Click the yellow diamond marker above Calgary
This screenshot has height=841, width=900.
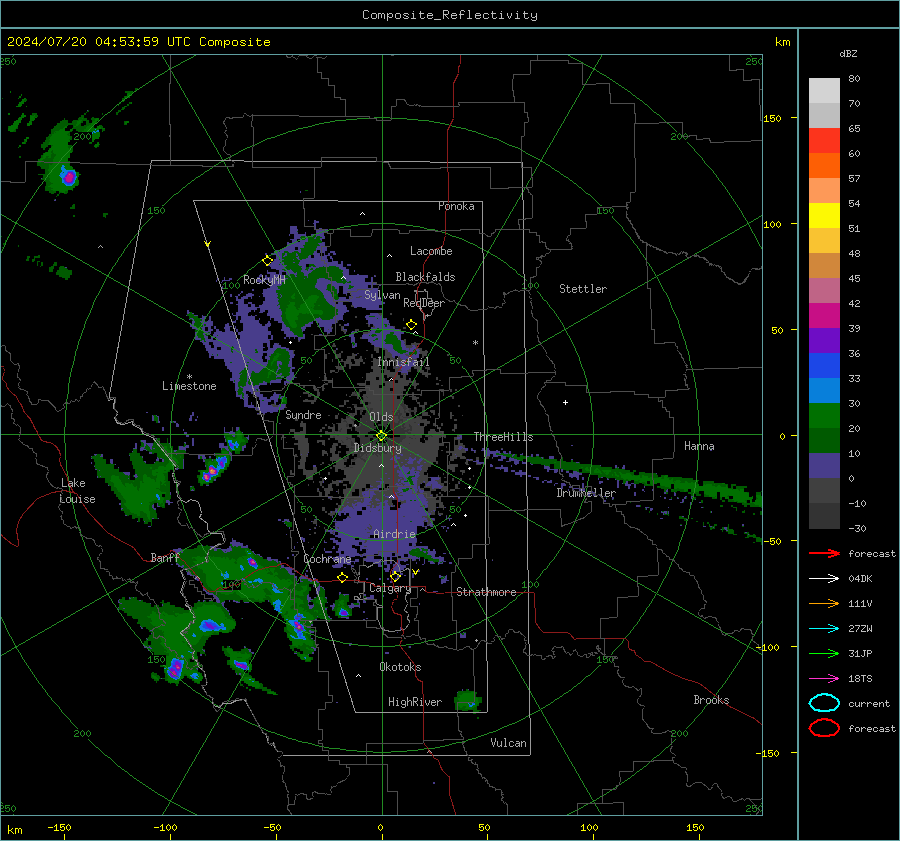[395, 576]
